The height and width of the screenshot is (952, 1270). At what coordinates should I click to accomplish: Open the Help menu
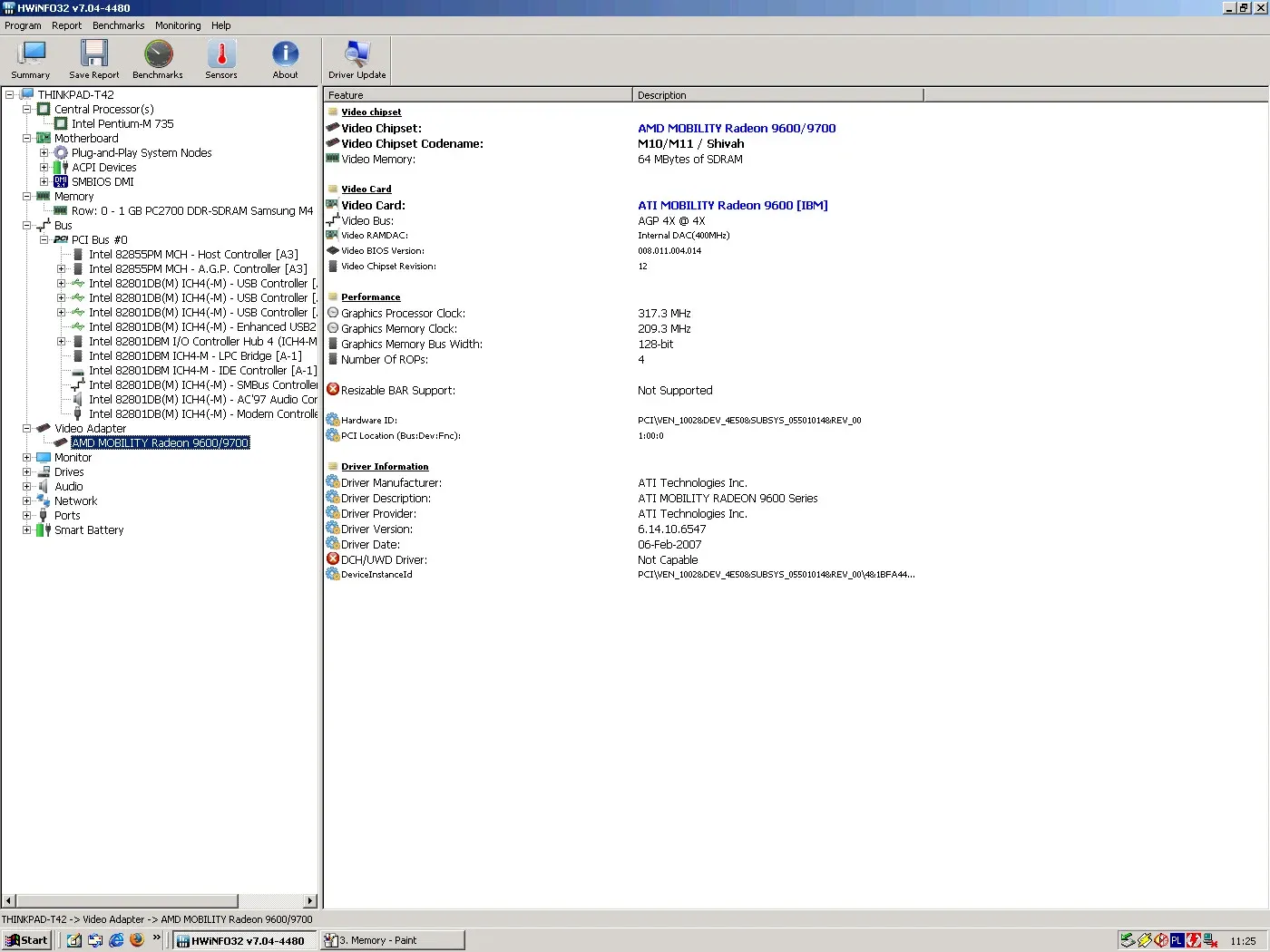point(220,25)
